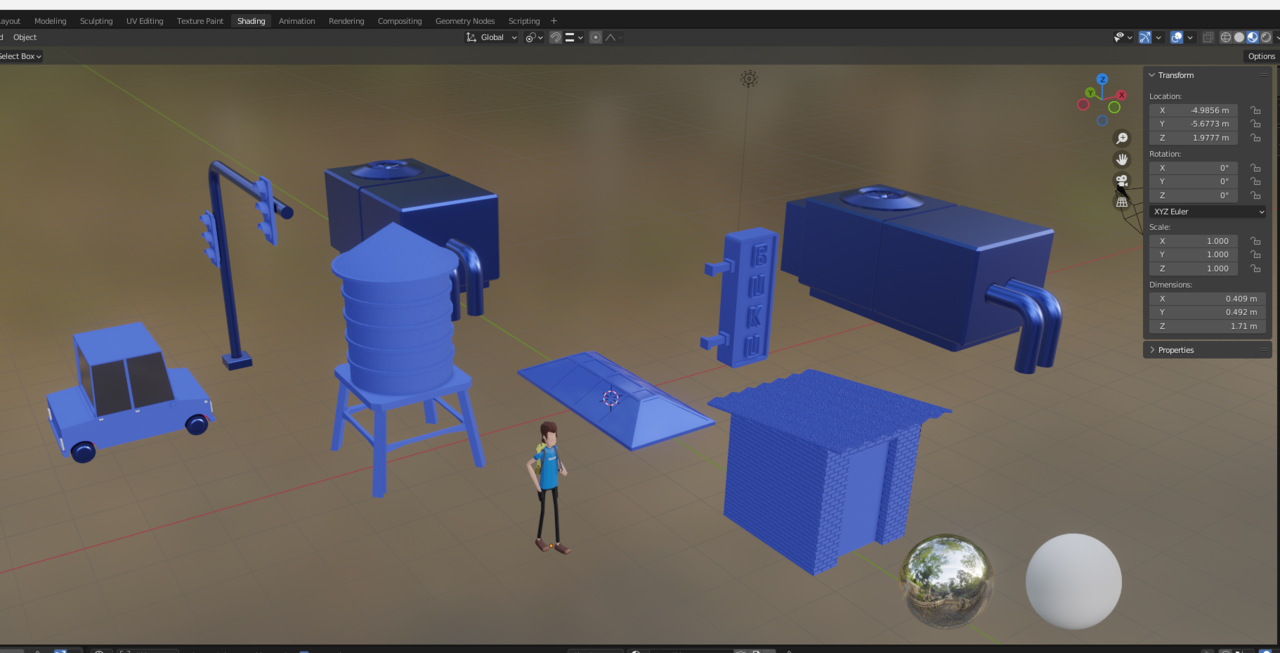Screen dimensions: 1280x653
Task: Switch to rendered viewport shading
Action: (x=1266, y=37)
